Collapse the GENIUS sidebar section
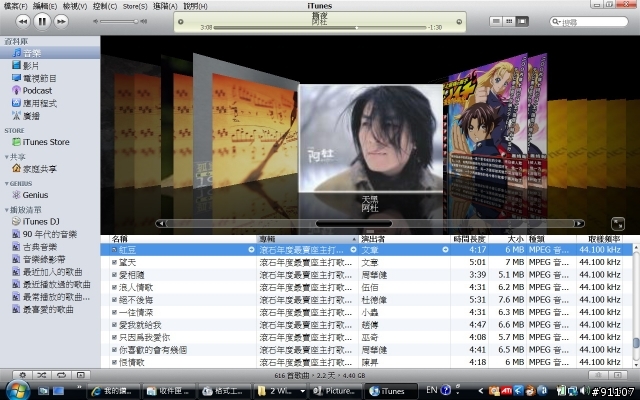The height and width of the screenshot is (400, 640). tap(7, 183)
